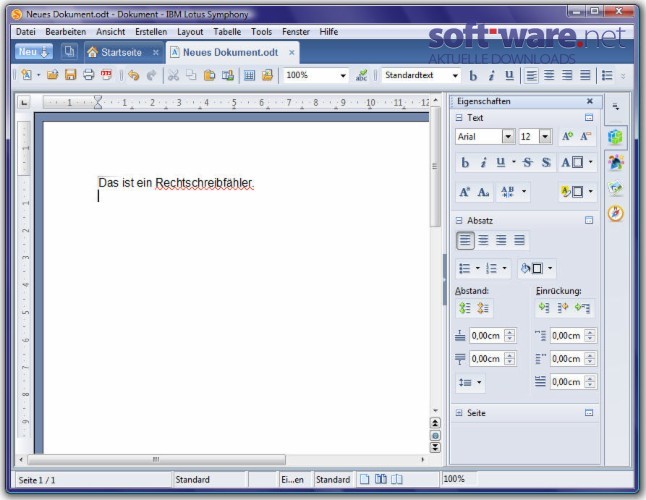Apply superscript in the Eigenschaften panel
This screenshot has width=646, height=500.
(464, 192)
